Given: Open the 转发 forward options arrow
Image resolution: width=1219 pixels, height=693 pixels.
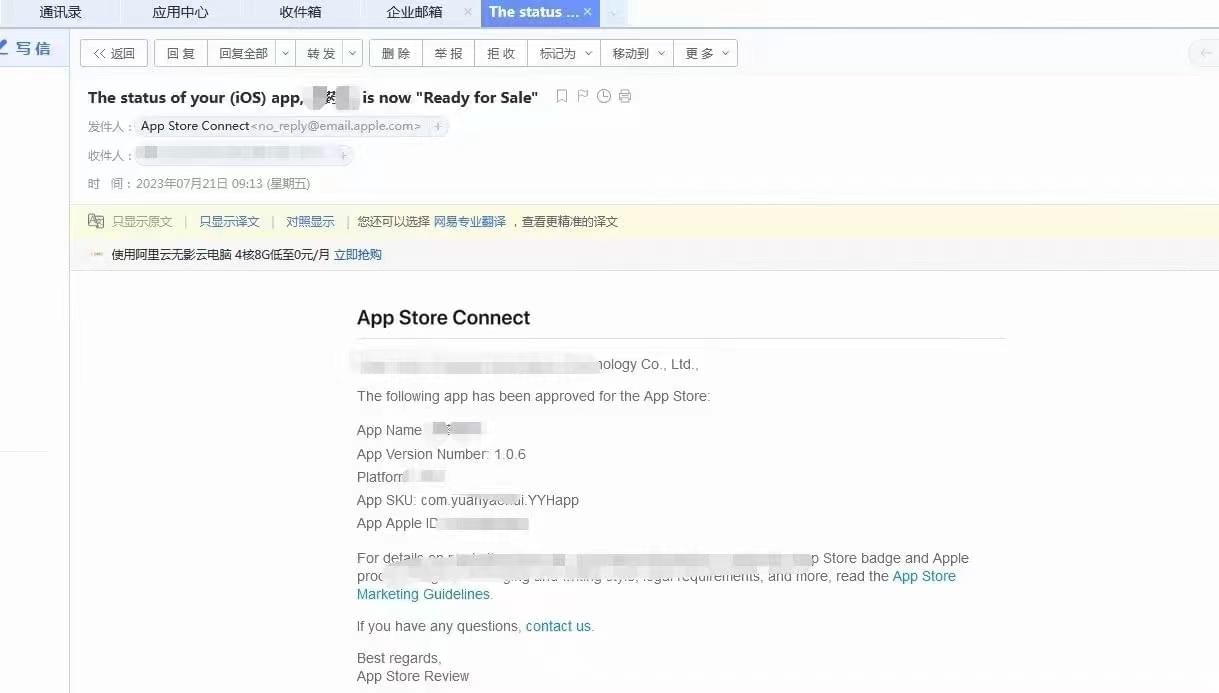Looking at the screenshot, I should (x=352, y=54).
